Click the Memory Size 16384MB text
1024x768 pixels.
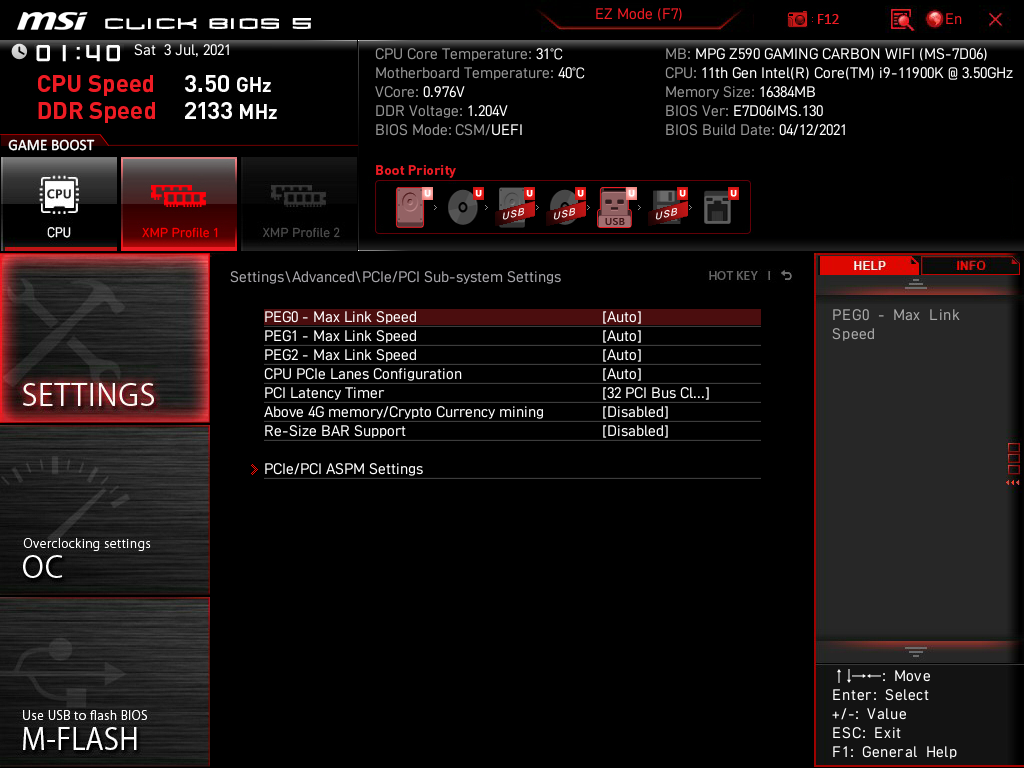click(740, 92)
